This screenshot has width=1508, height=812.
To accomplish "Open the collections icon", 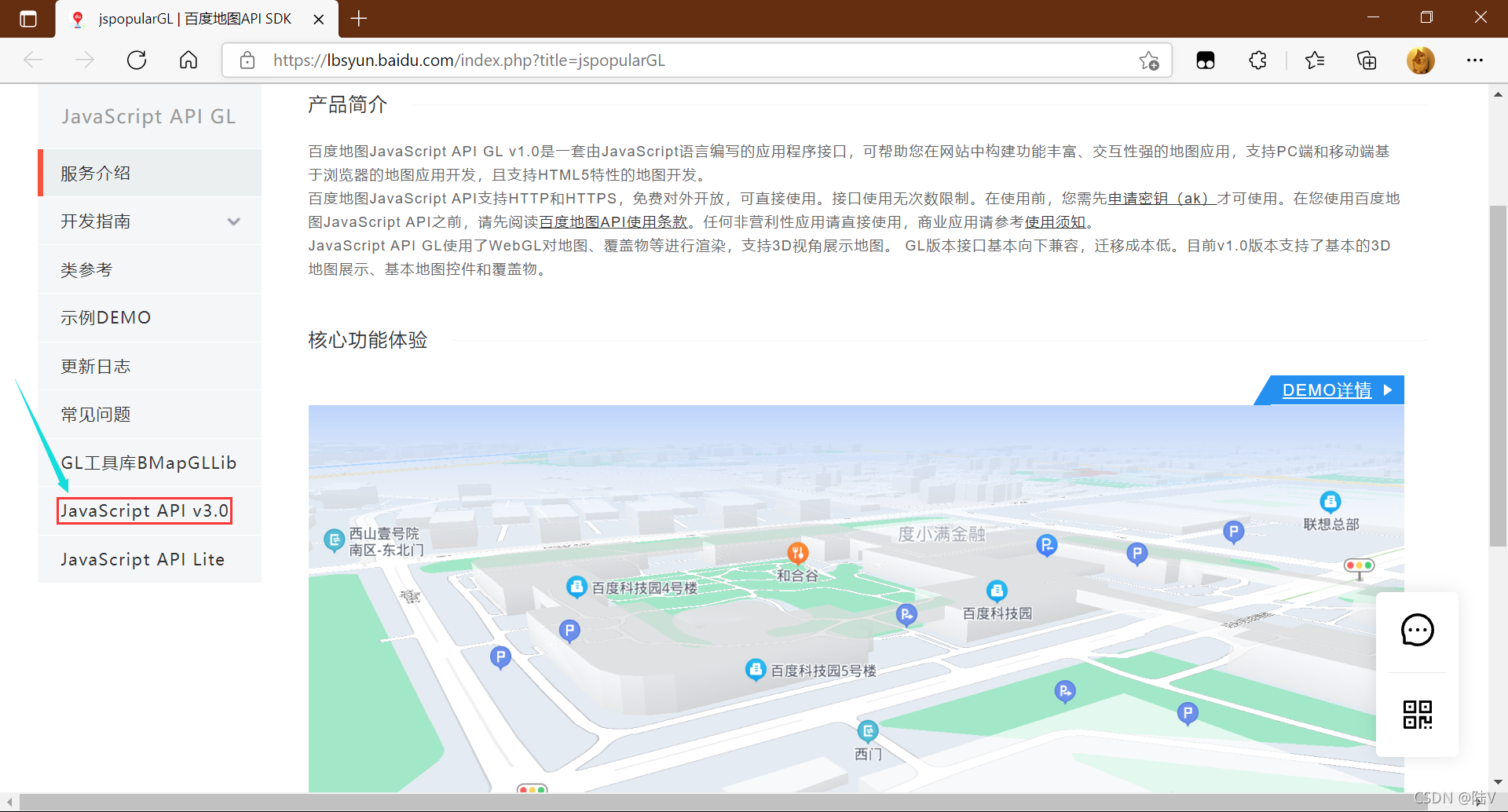I will click(1367, 60).
